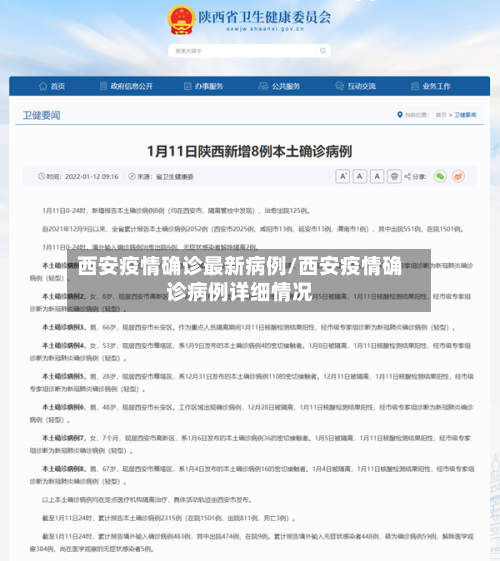Click the search magnifier icon

[x=323, y=51]
